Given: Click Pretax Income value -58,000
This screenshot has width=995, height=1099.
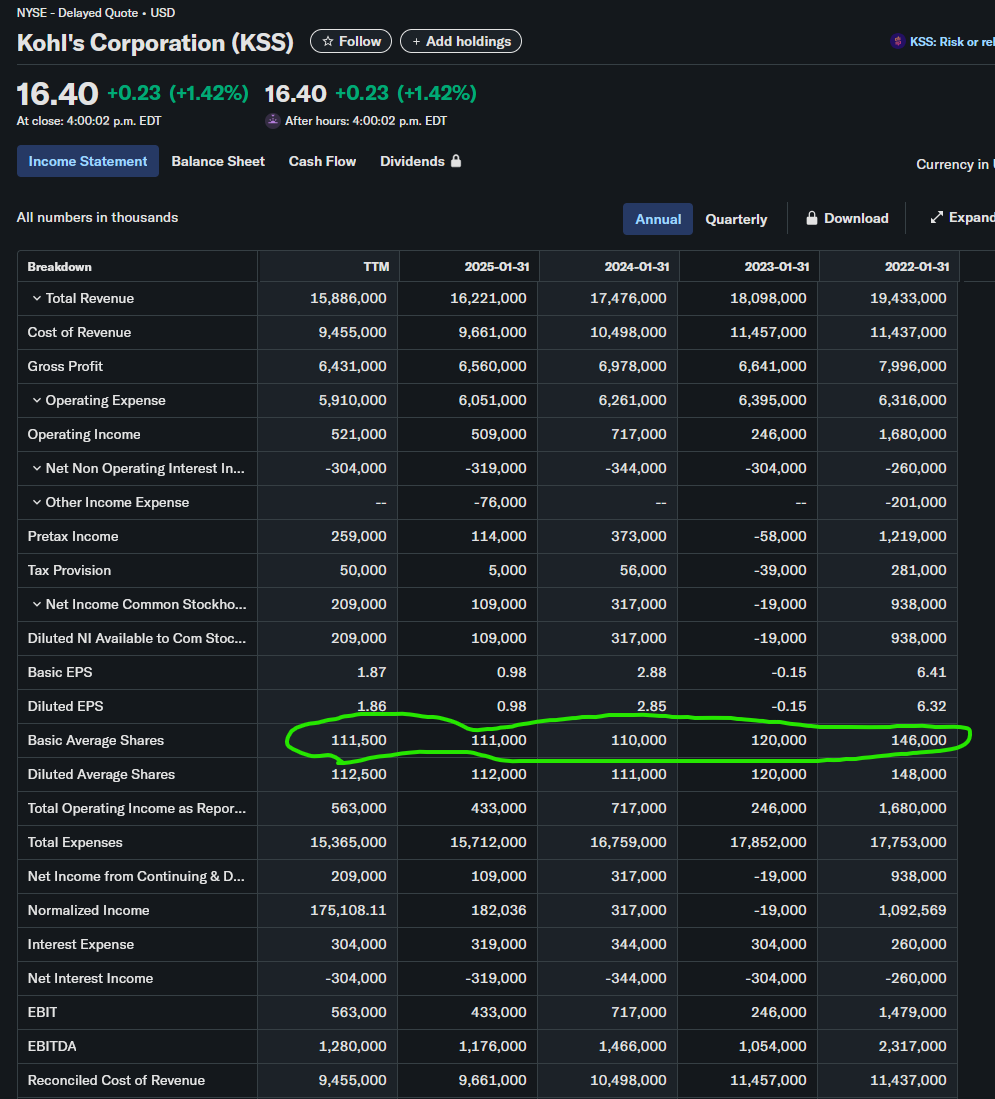Looking at the screenshot, I should 780,536.
